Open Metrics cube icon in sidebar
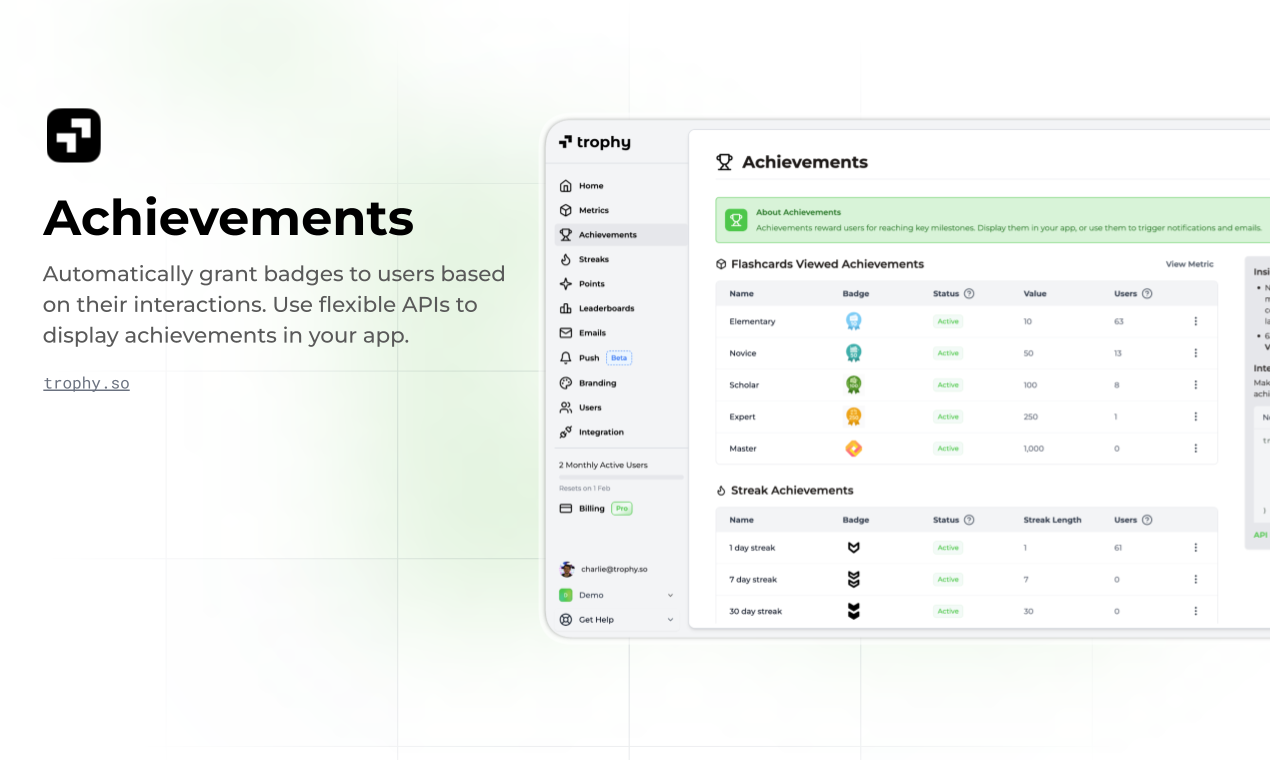 coord(566,211)
